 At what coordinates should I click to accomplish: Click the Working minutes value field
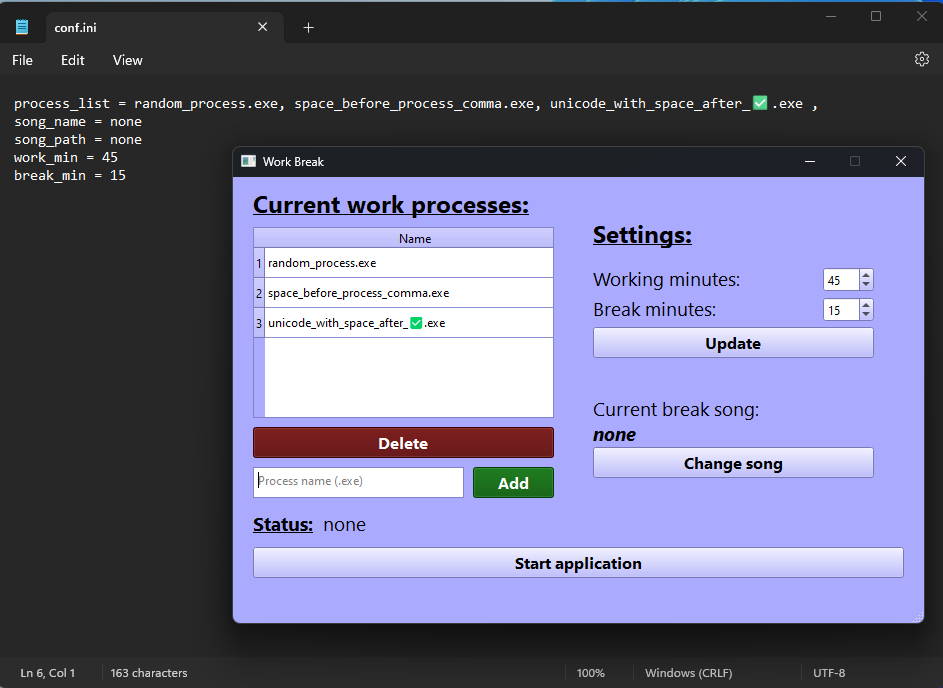(841, 280)
